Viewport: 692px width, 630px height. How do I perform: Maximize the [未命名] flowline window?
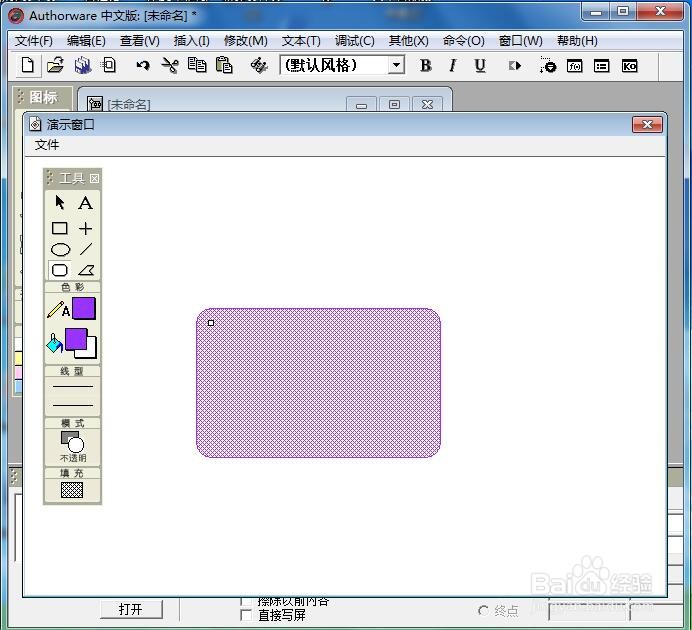coord(394,105)
